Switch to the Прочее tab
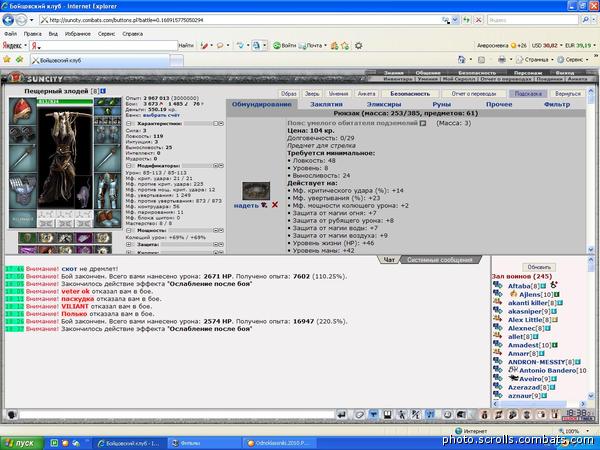600x450 pixels. tap(499, 104)
